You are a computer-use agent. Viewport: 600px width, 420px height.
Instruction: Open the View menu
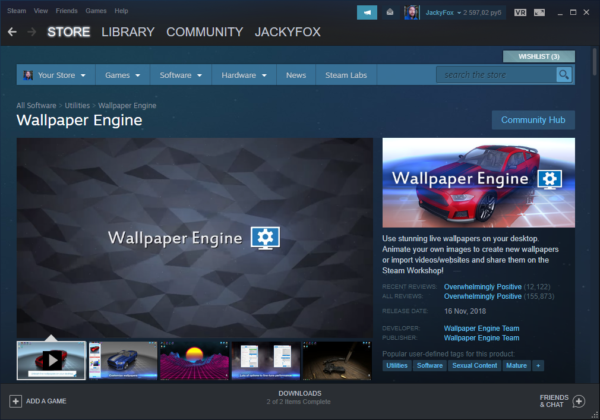tap(41, 11)
